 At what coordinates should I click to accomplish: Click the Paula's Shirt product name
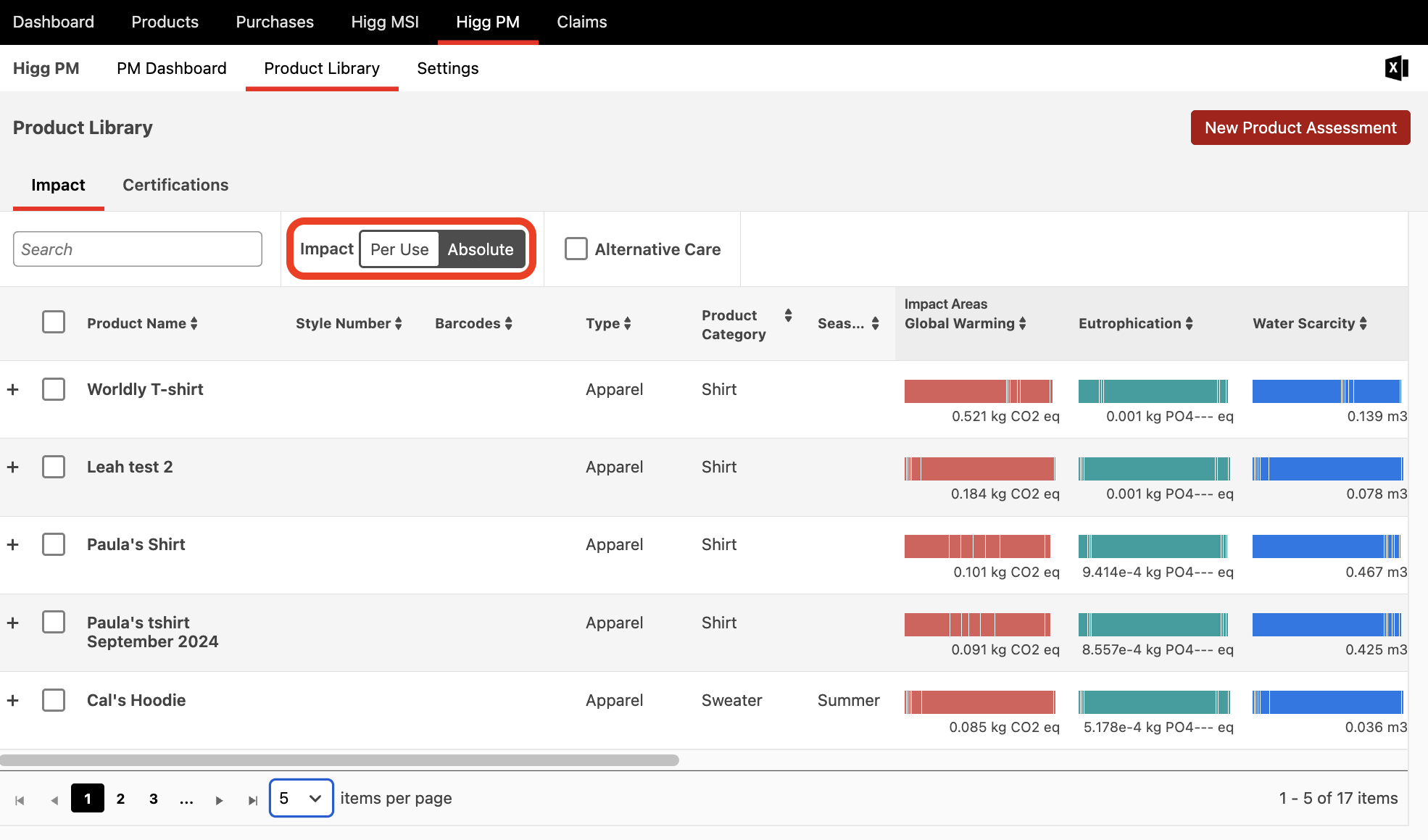tap(136, 544)
